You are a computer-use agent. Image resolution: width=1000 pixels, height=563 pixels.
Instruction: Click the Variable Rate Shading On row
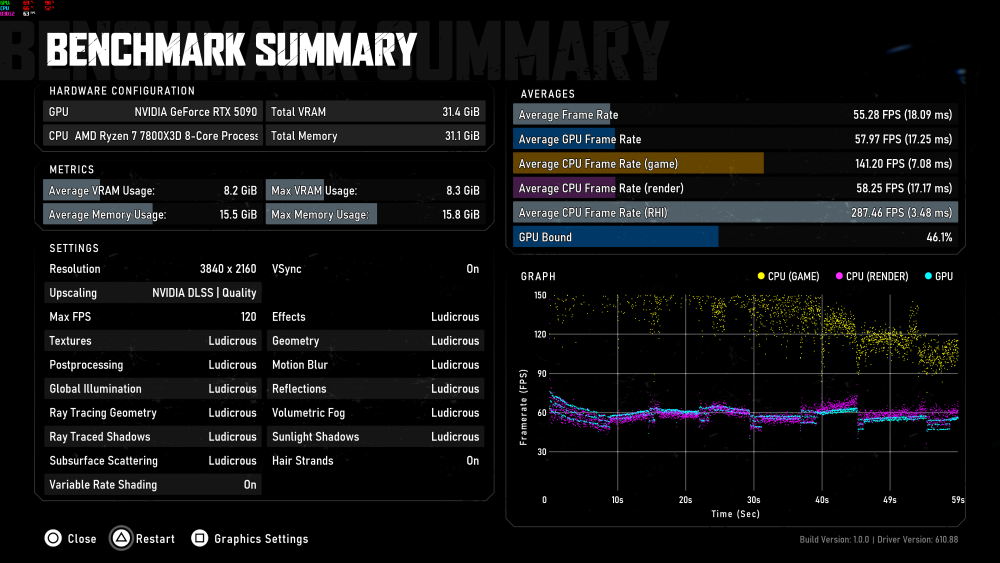[153, 485]
